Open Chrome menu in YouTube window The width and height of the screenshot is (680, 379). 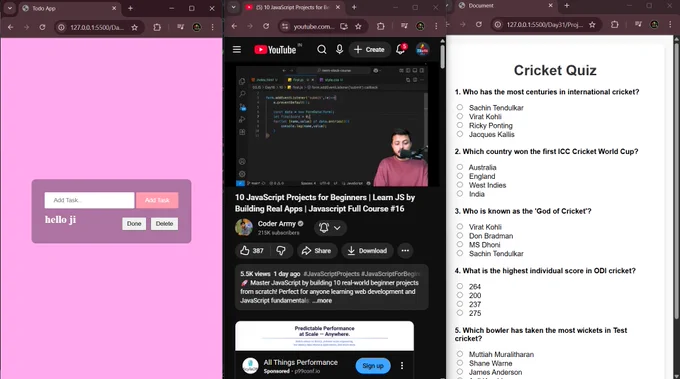tap(436, 26)
